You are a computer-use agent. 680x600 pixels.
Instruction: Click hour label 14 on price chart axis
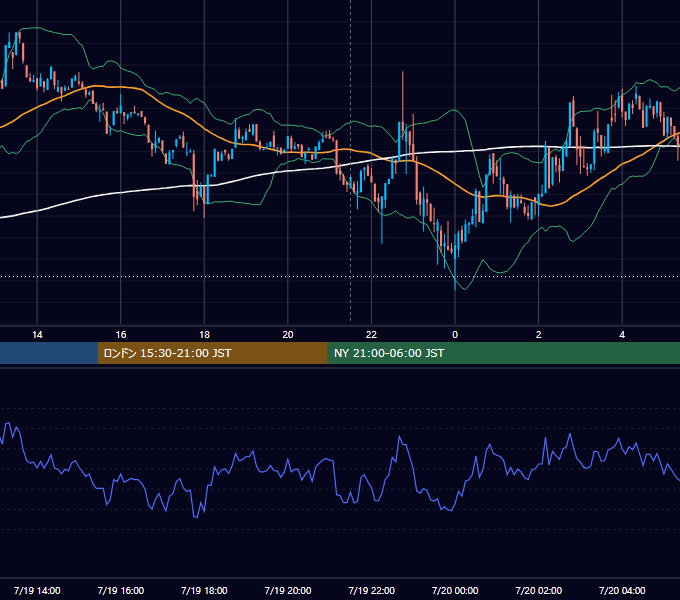coord(37,335)
